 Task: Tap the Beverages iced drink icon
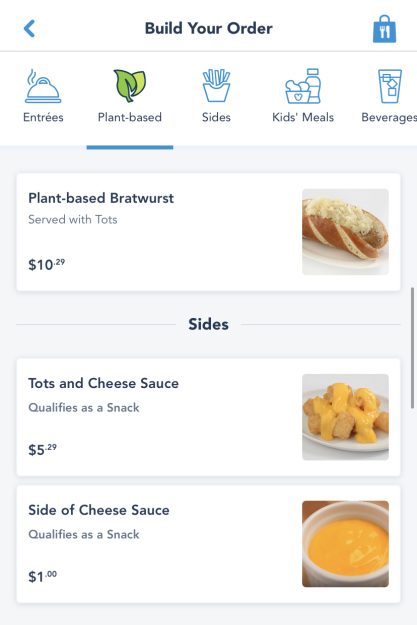389,86
